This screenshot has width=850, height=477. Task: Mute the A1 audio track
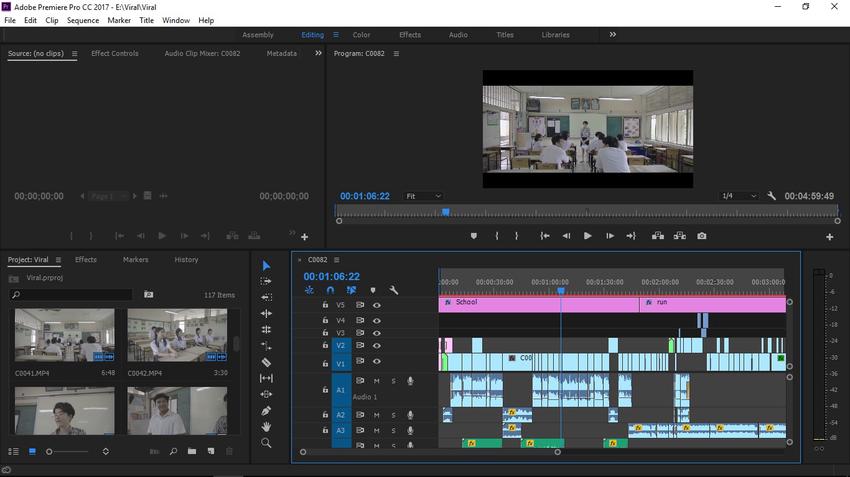coord(377,381)
